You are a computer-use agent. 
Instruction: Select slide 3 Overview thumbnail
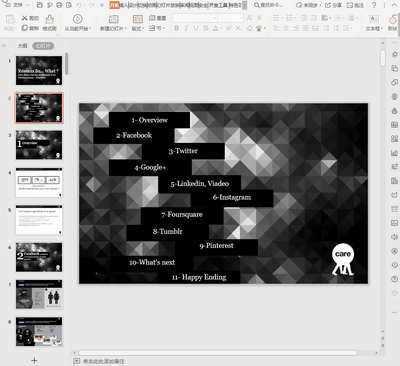(x=39, y=145)
